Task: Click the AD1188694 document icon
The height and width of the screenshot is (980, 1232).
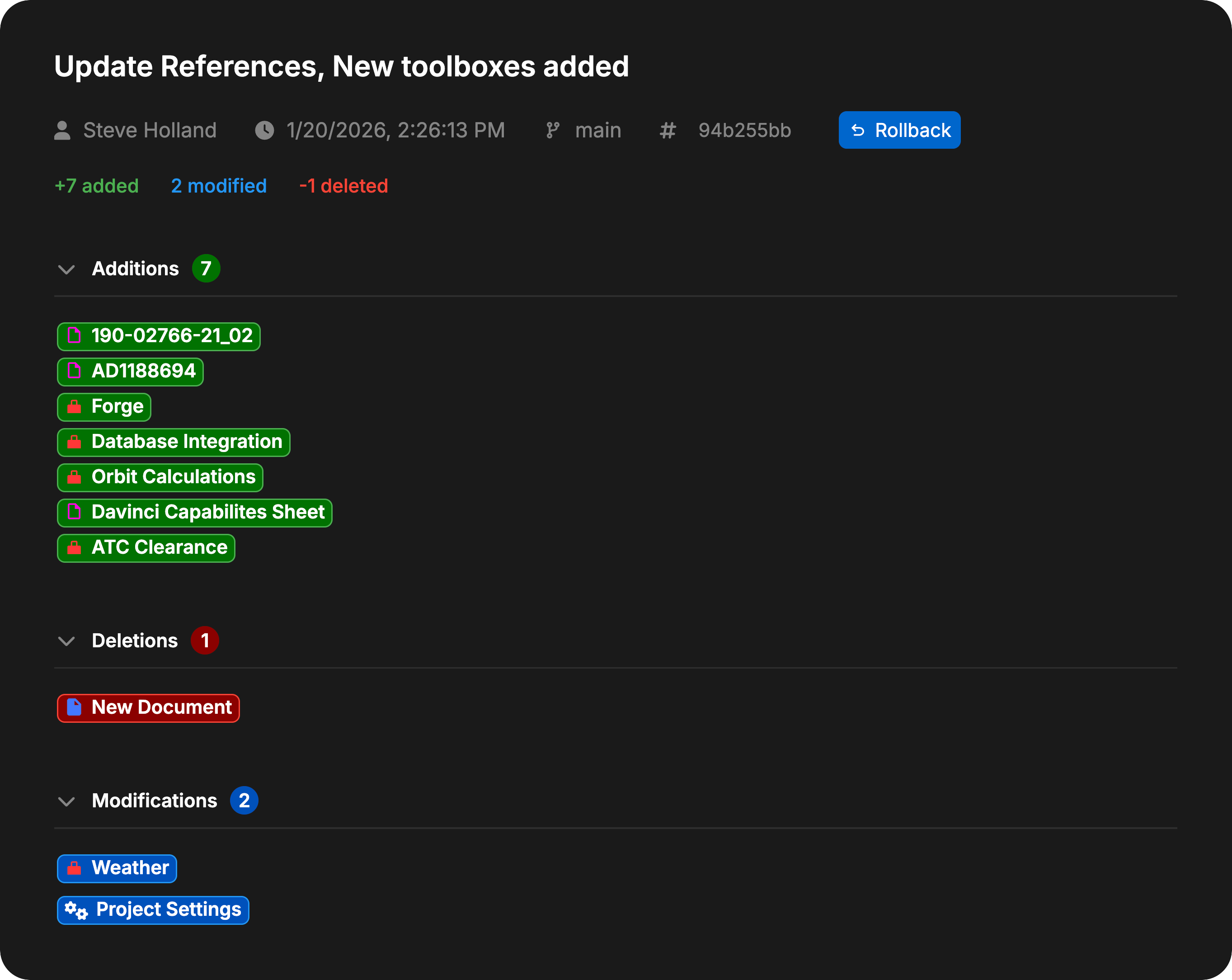Action: tap(74, 371)
